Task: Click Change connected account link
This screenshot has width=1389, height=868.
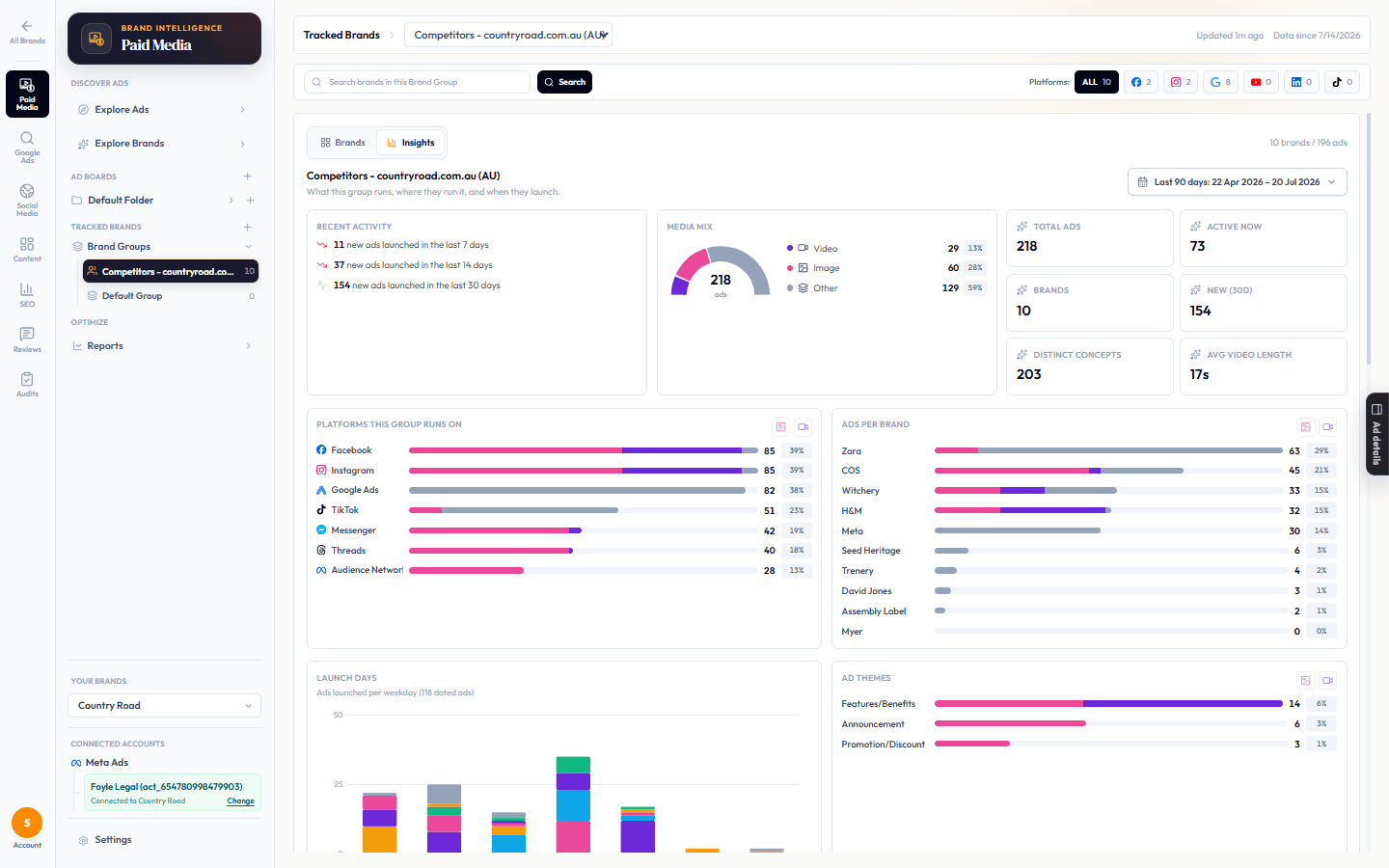Action: [x=241, y=801]
